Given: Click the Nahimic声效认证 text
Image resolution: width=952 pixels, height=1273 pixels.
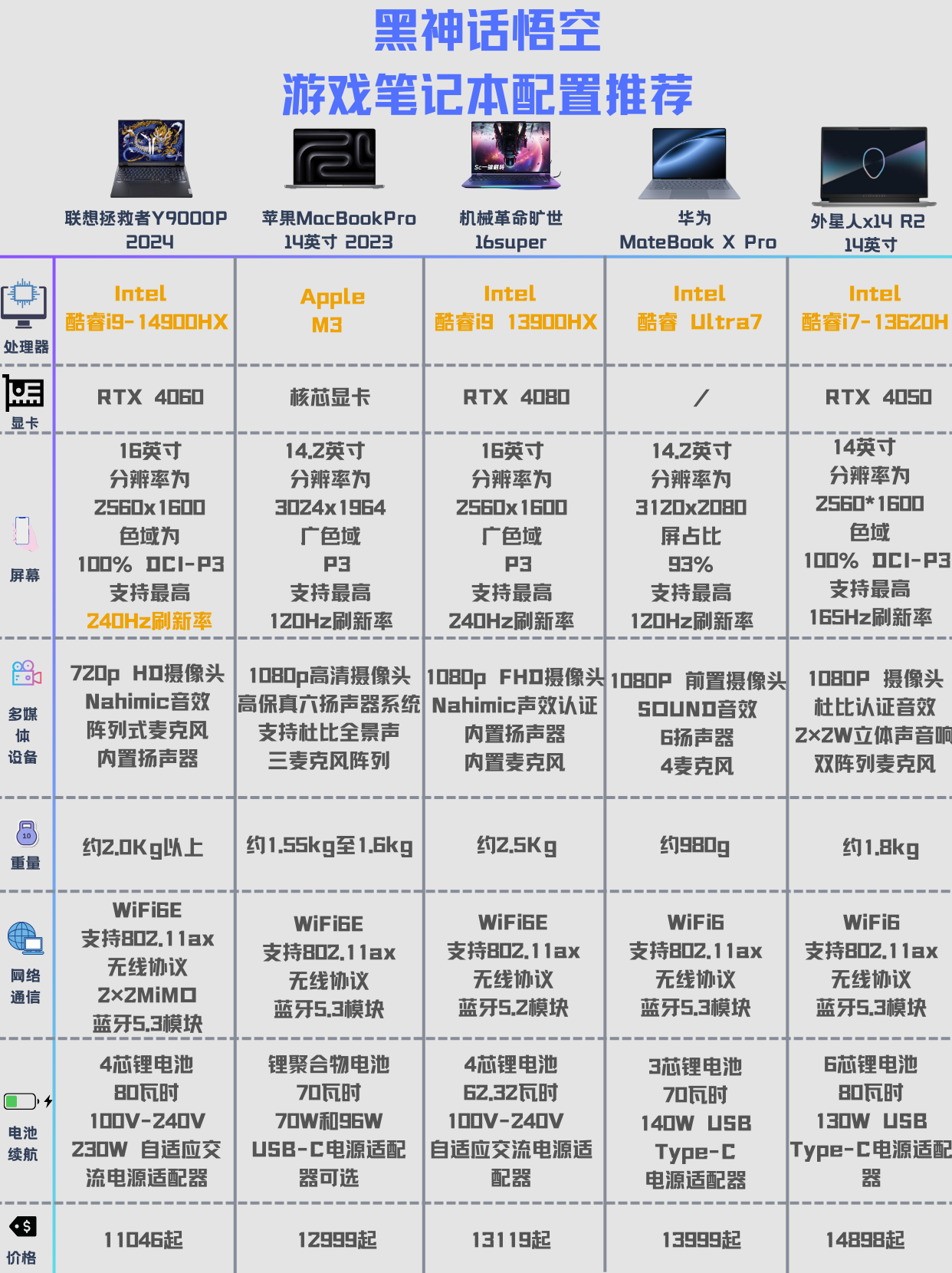Looking at the screenshot, I should (514, 706).
